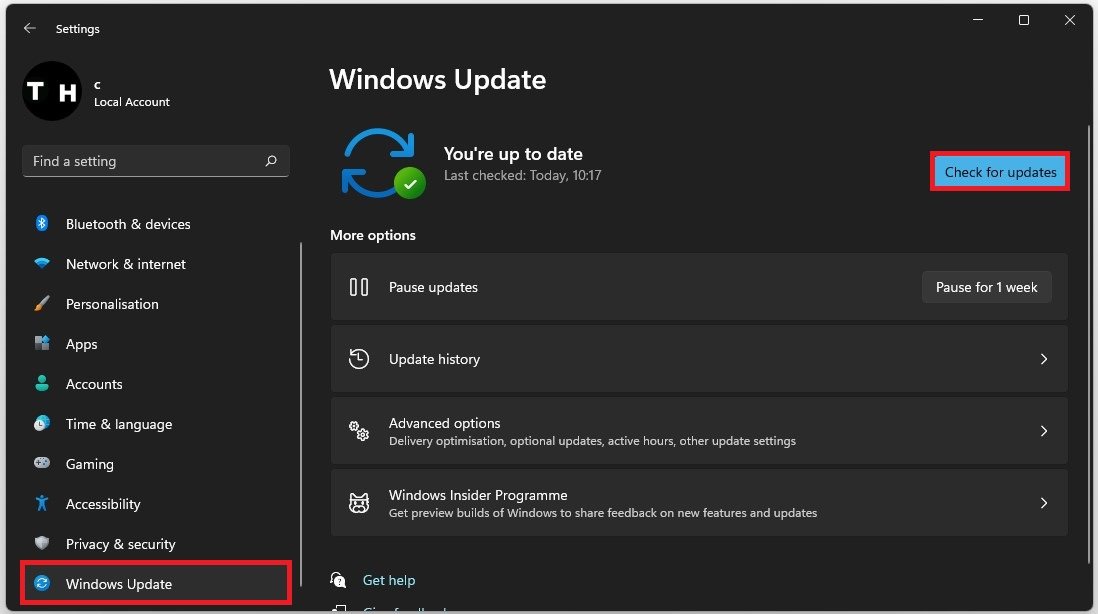Expand Windows Insider Programme chevron

[1043, 503]
